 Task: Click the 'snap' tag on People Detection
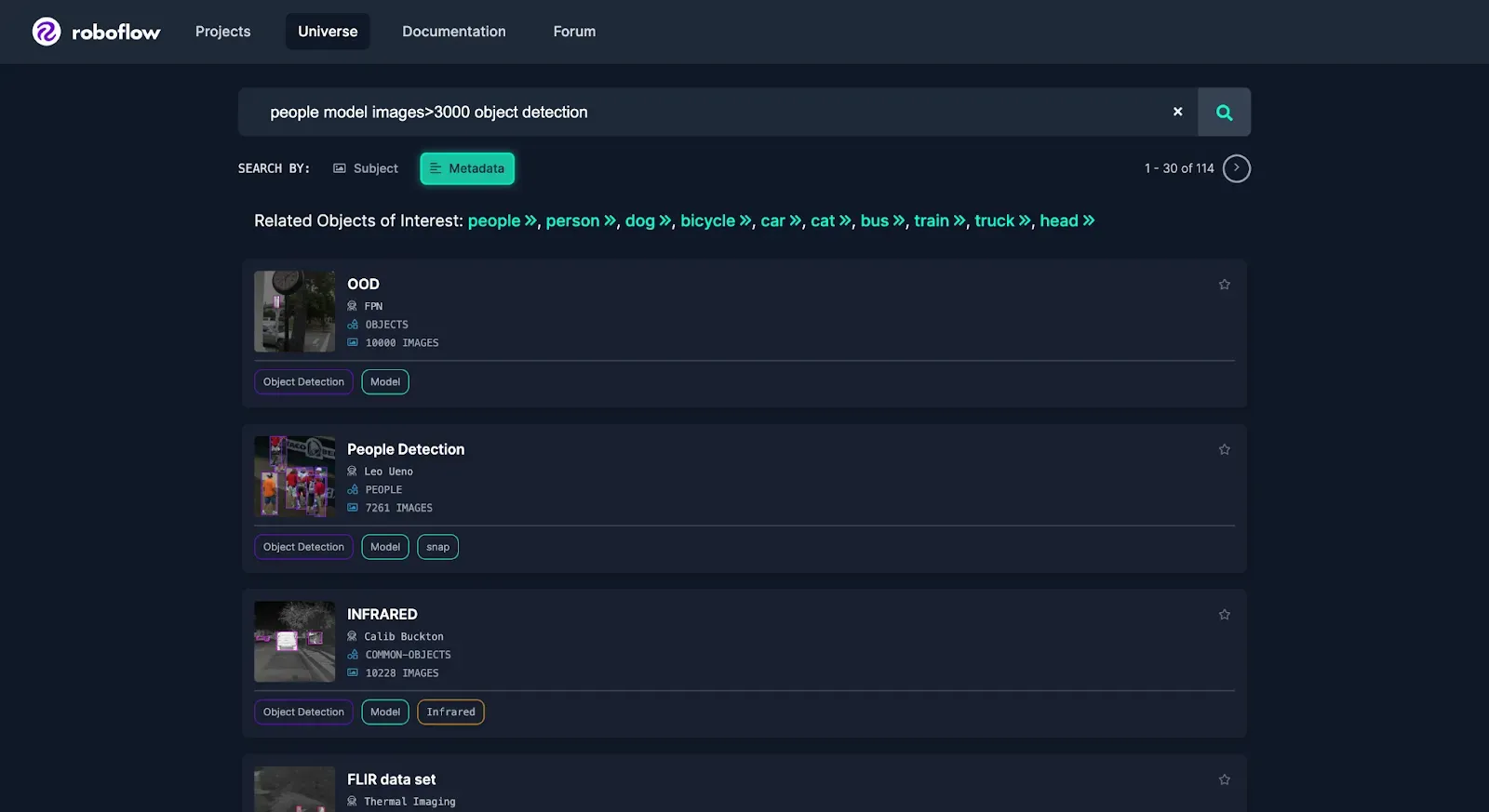(x=437, y=547)
